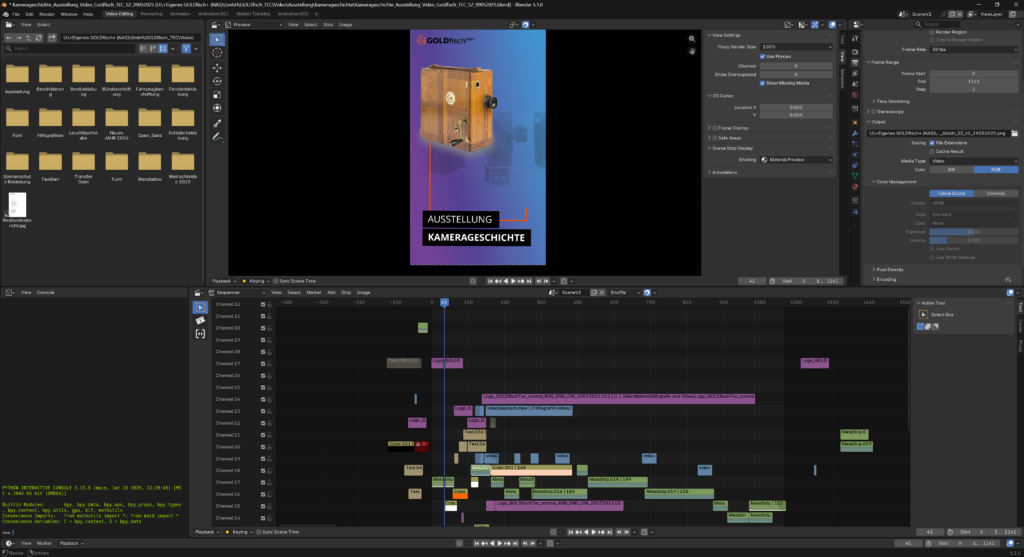The width and height of the screenshot is (1024, 557).
Task: Pick the Sample color eyedropper tool
Action: (x=217, y=123)
